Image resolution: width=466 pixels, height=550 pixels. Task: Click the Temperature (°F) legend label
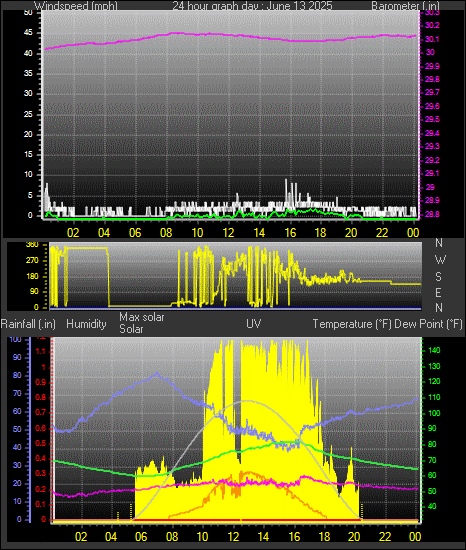click(x=352, y=324)
